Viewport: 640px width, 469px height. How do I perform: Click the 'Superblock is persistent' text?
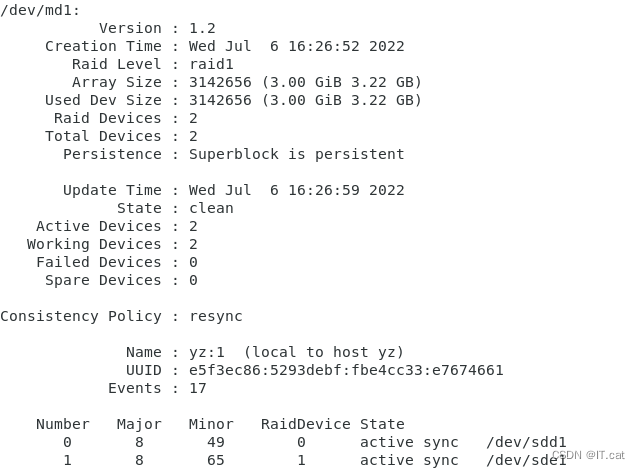[297, 154]
